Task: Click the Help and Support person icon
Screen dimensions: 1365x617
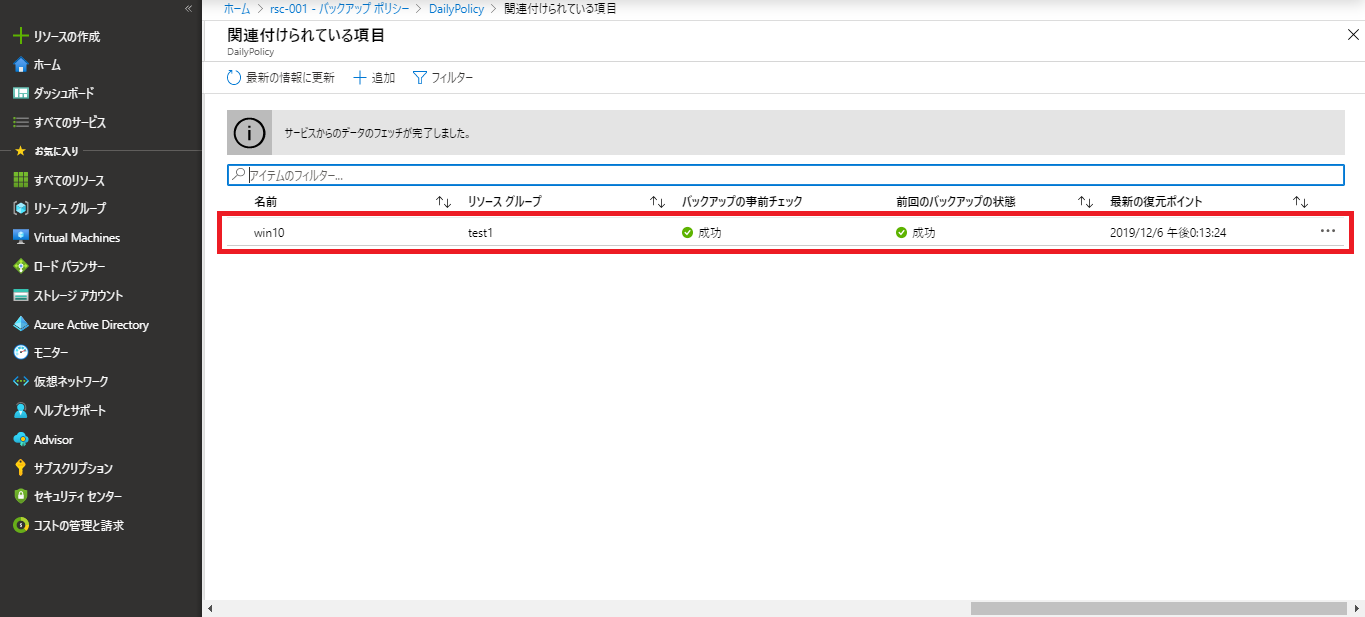Action: pos(20,411)
